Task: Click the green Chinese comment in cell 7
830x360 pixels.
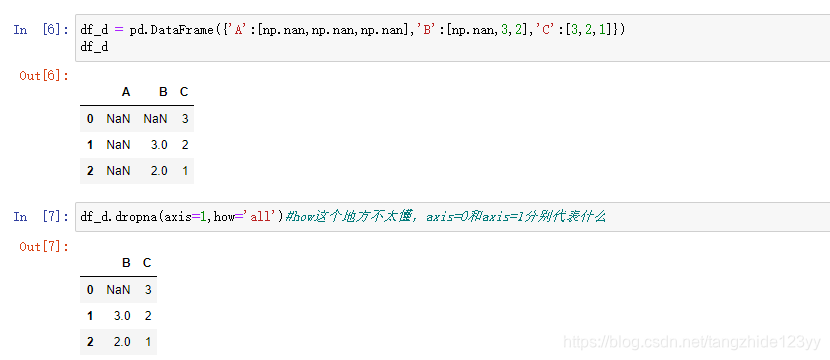Action: pyautogui.click(x=445, y=217)
